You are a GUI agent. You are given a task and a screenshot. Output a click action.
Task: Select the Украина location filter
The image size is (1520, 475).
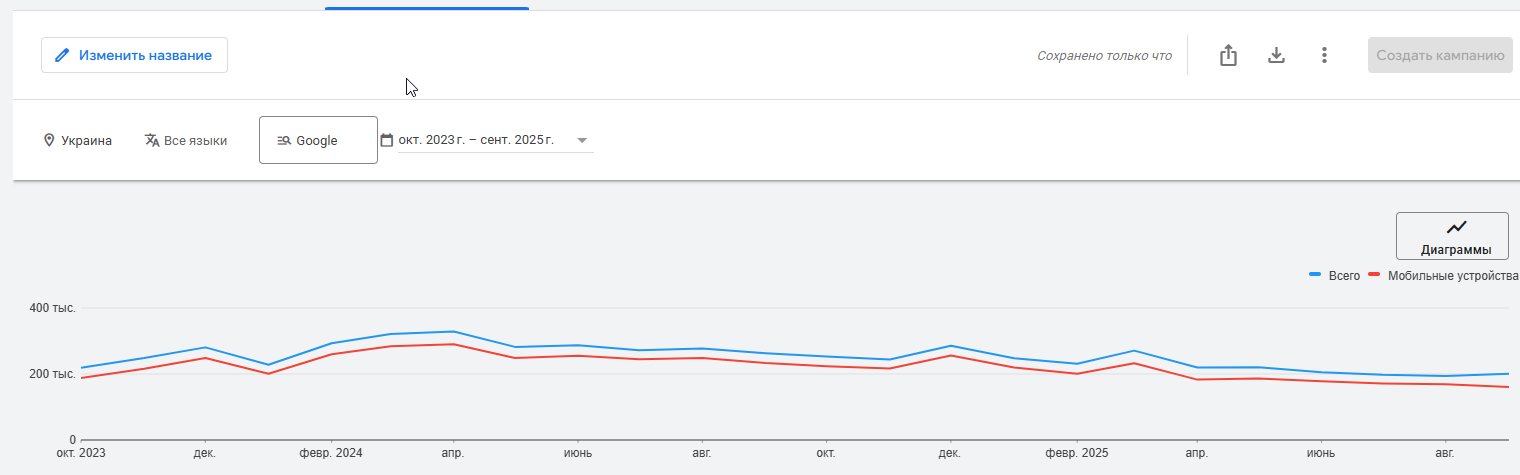[x=86, y=141]
